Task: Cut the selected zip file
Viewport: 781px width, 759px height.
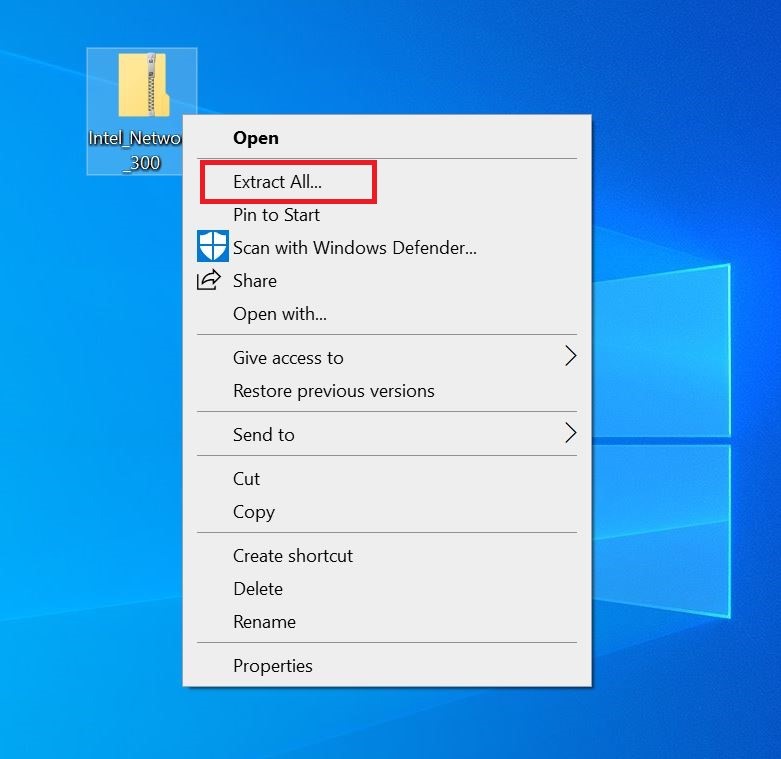Action: pyautogui.click(x=247, y=479)
